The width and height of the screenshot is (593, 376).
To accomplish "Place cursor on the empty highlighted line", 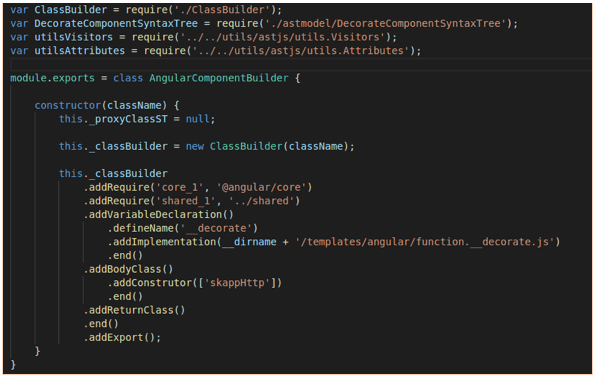I will (301, 64).
